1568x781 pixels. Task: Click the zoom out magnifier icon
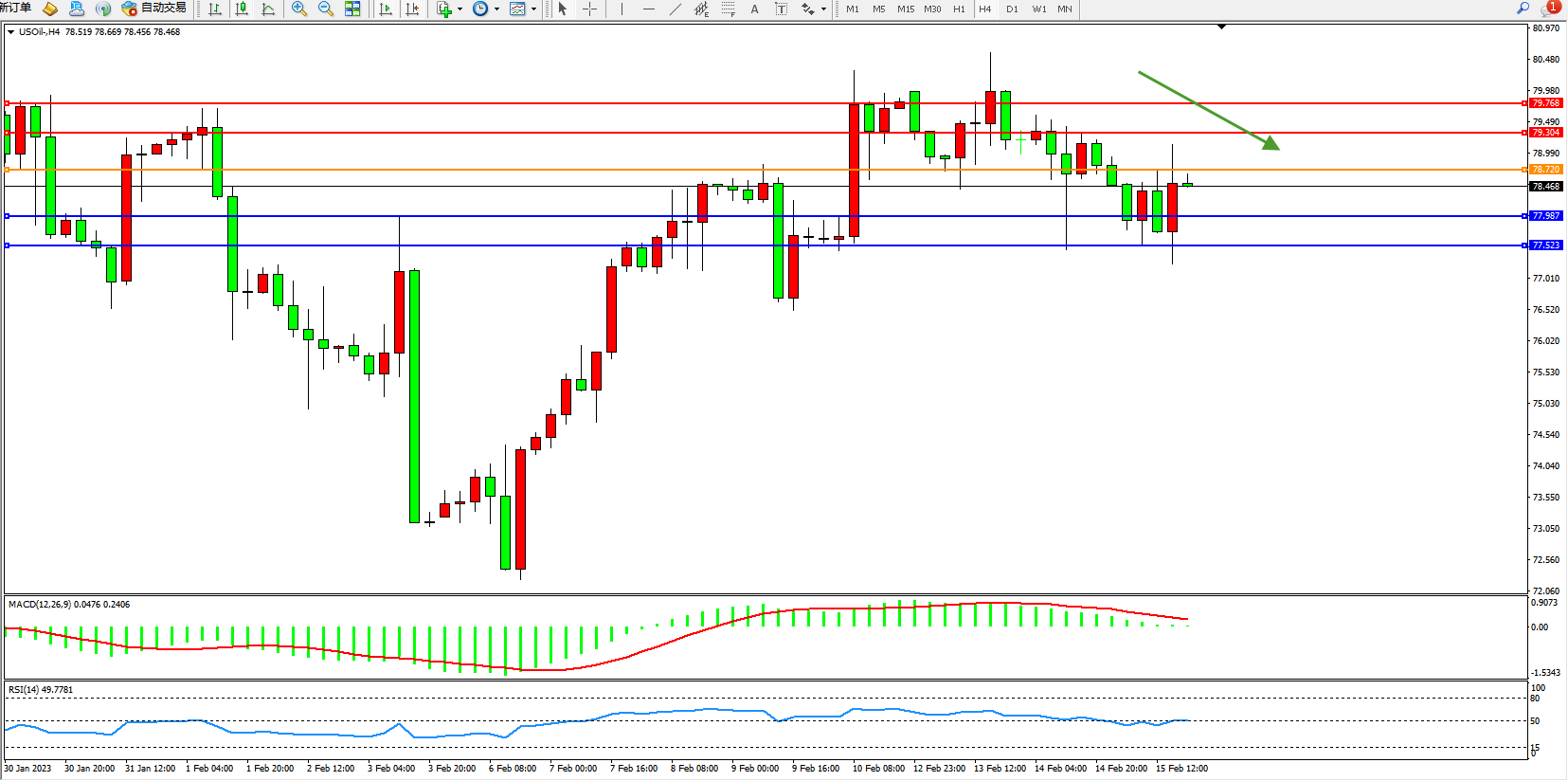(326, 9)
